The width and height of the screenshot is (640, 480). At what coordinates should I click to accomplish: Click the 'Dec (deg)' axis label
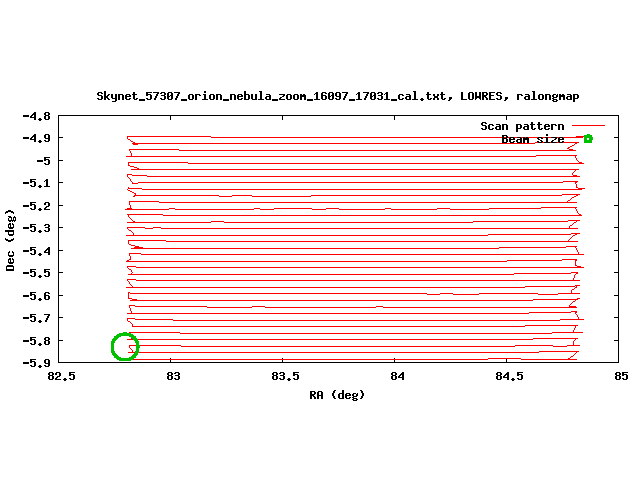[x=10, y=240]
